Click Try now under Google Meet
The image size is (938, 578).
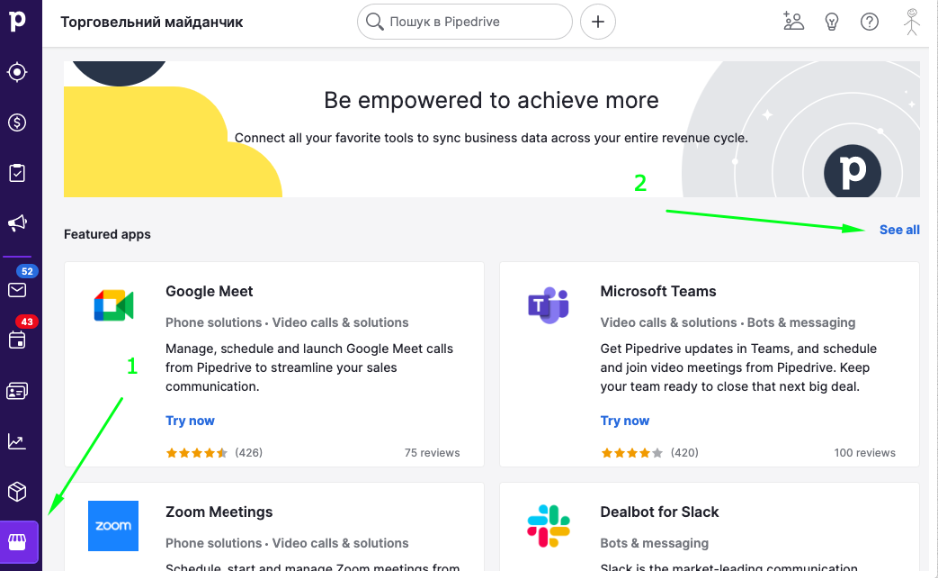pos(190,420)
